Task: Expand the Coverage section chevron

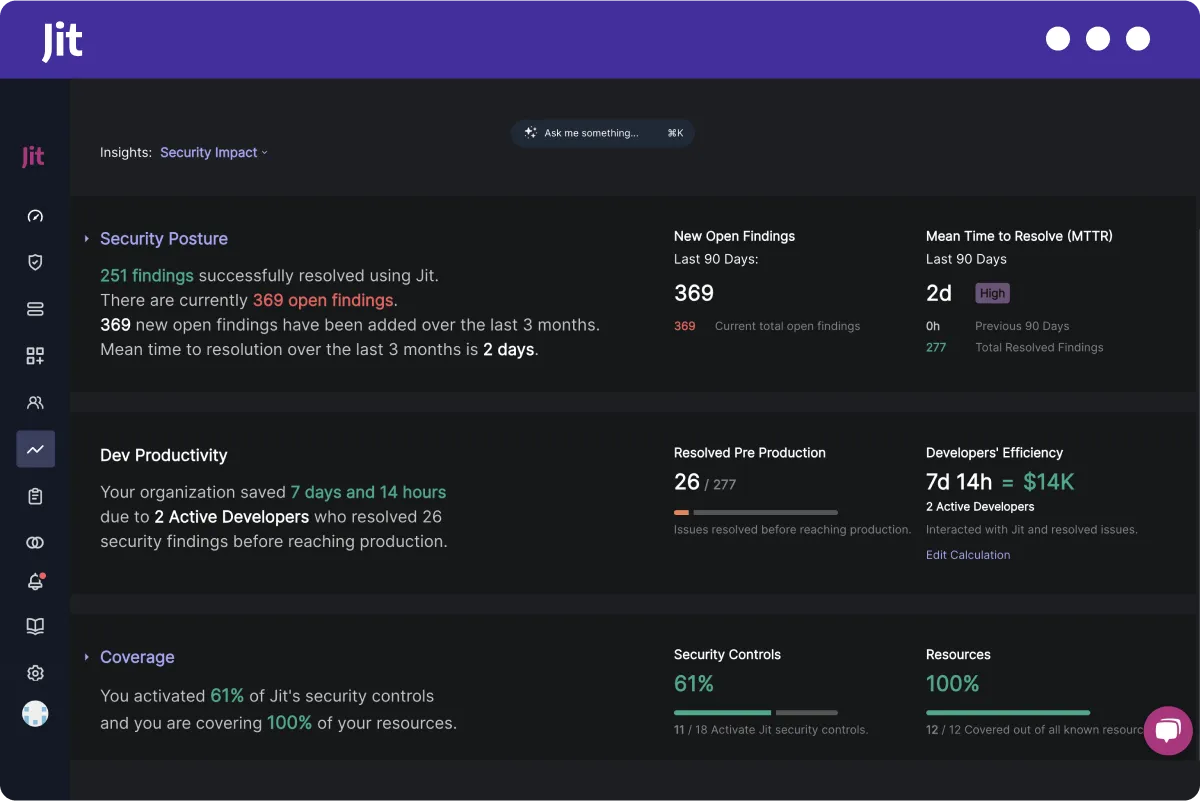Action: 87,657
